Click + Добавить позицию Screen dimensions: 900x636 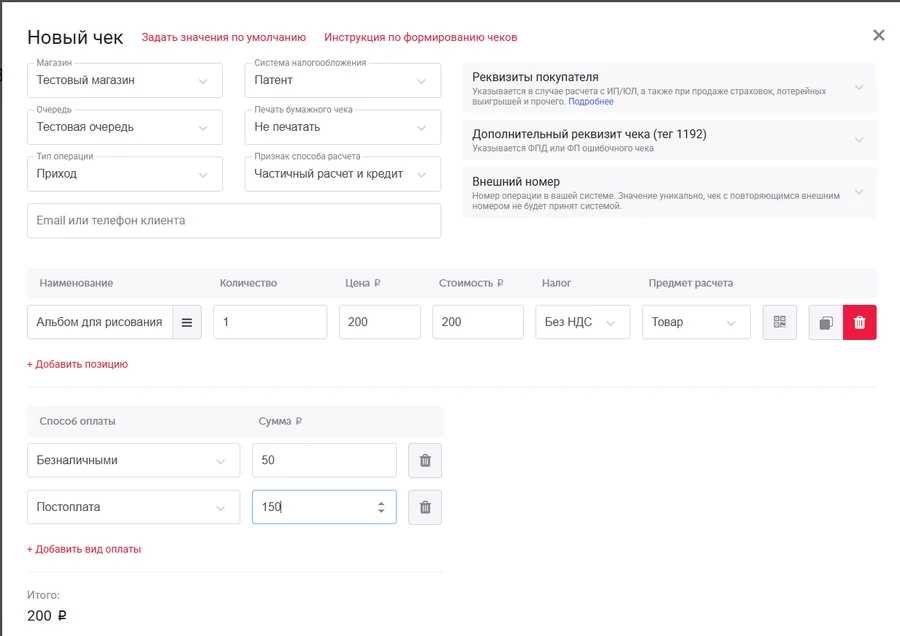pos(77,364)
